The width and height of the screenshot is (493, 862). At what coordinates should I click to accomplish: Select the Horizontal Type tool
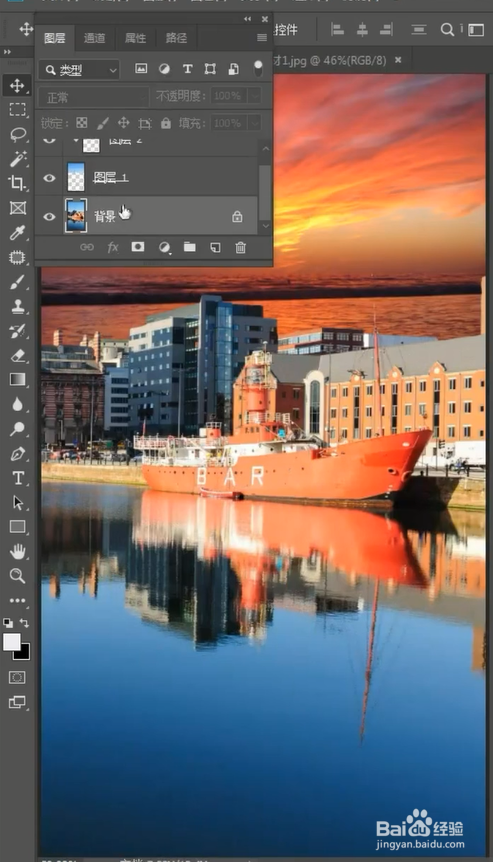(17, 478)
